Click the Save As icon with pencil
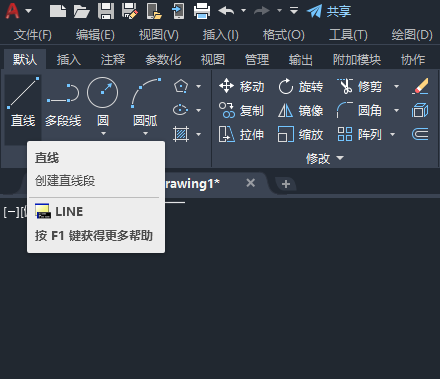This screenshot has height=379, width=440. point(130,11)
